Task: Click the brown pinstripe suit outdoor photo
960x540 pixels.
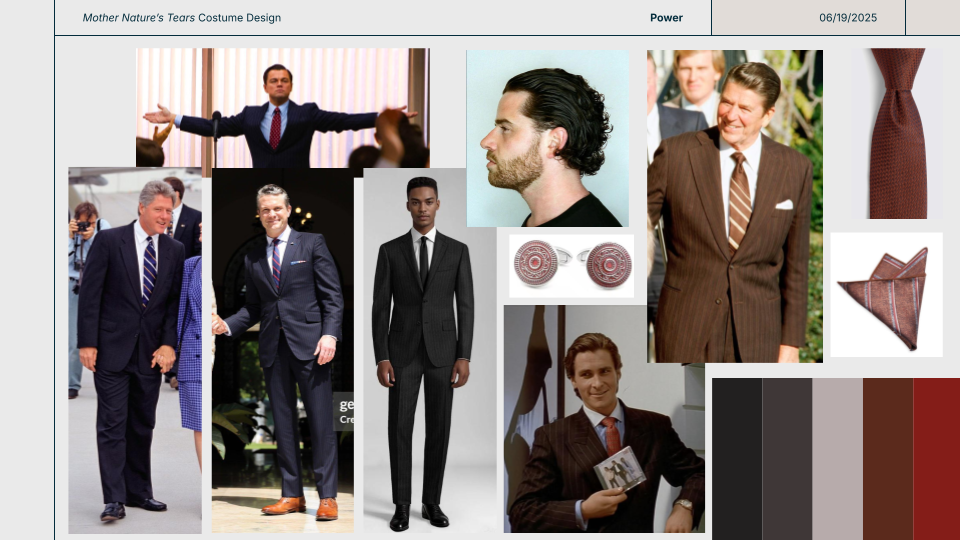Action: coord(734,206)
